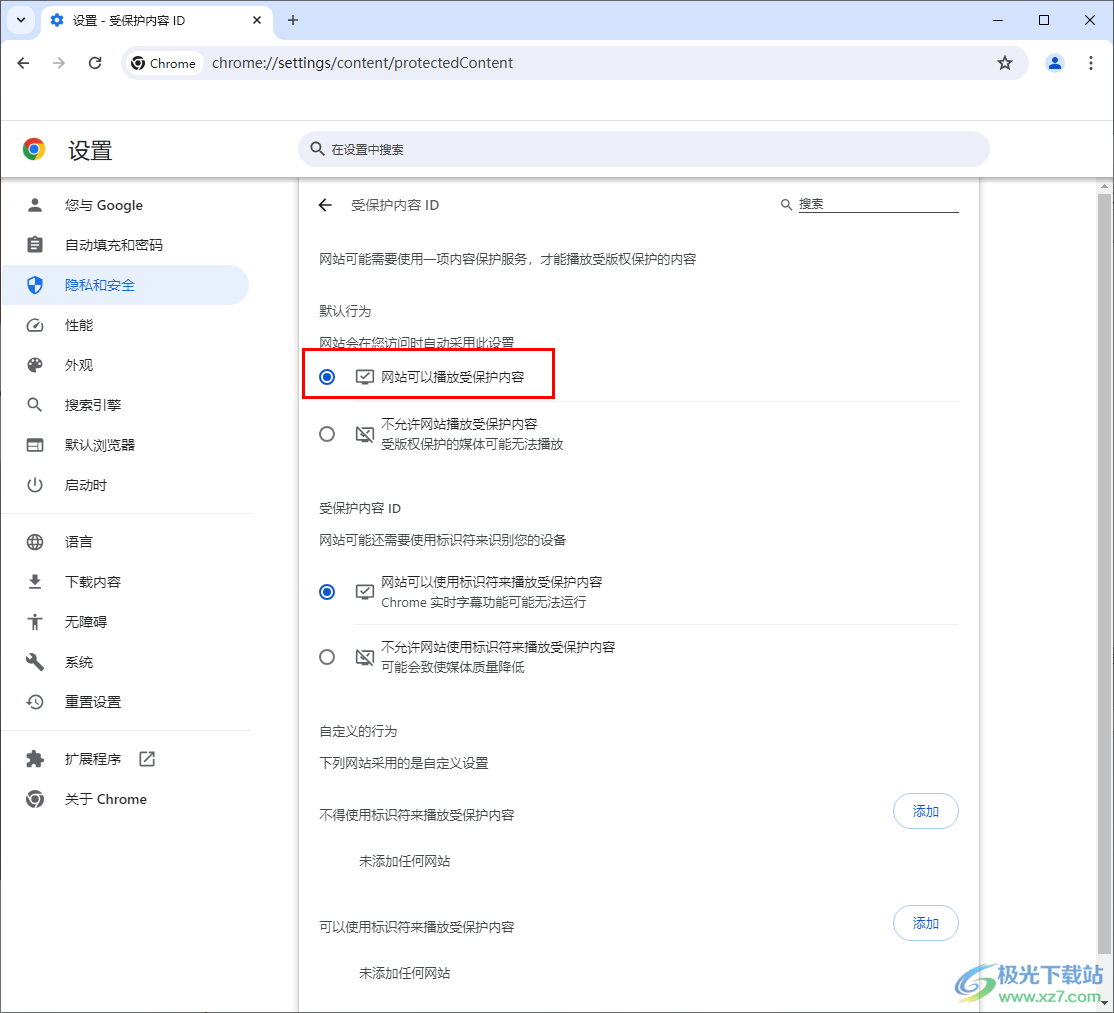
Task: Open 语言 settings section
Action: (x=125, y=542)
